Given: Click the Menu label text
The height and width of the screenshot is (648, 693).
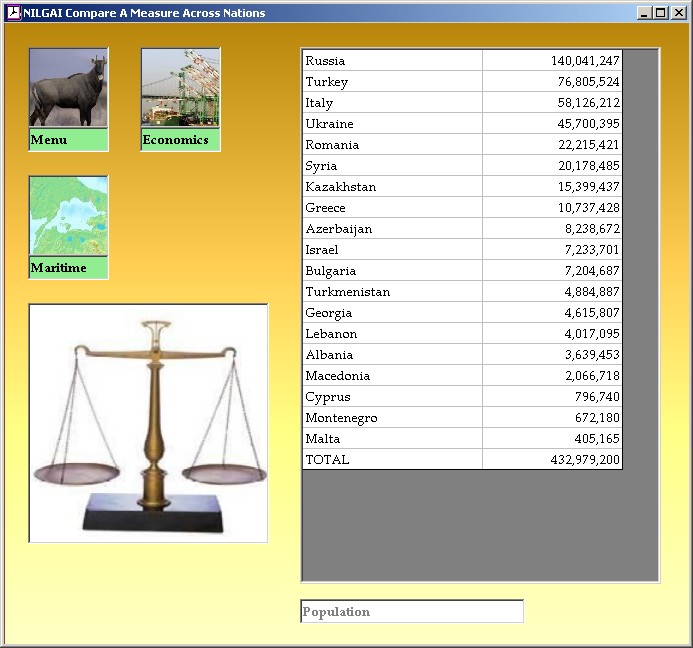Looking at the screenshot, I should (49, 140).
